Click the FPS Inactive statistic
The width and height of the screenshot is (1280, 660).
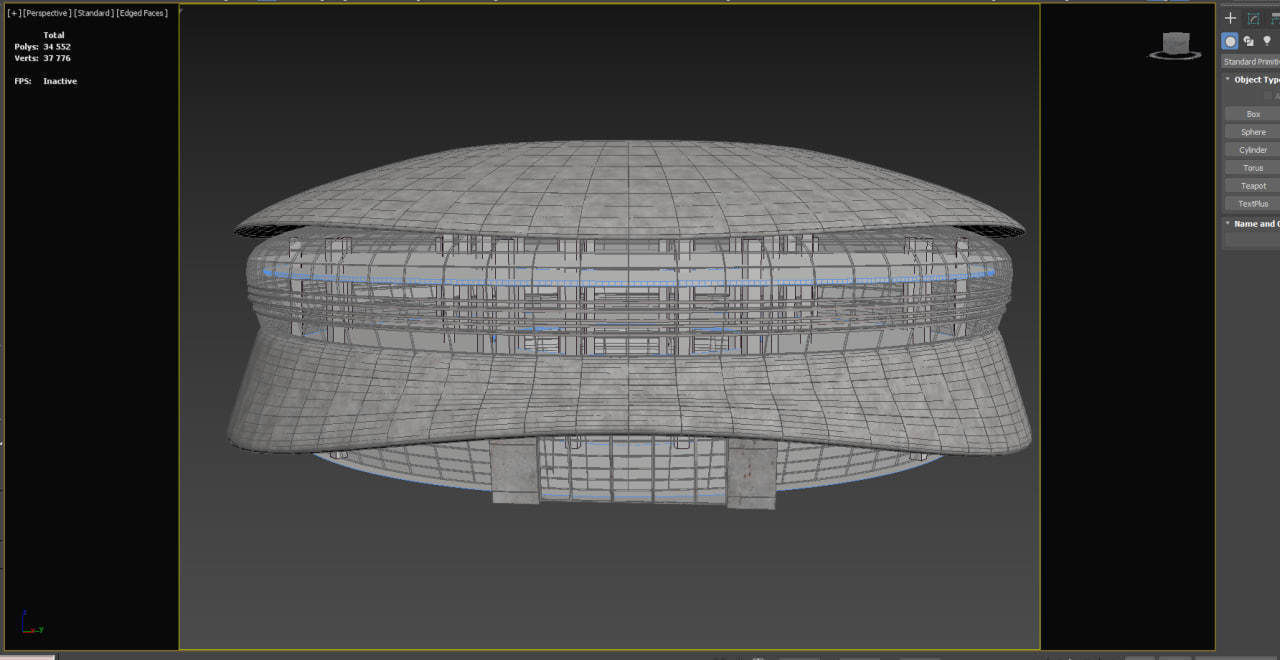45,81
